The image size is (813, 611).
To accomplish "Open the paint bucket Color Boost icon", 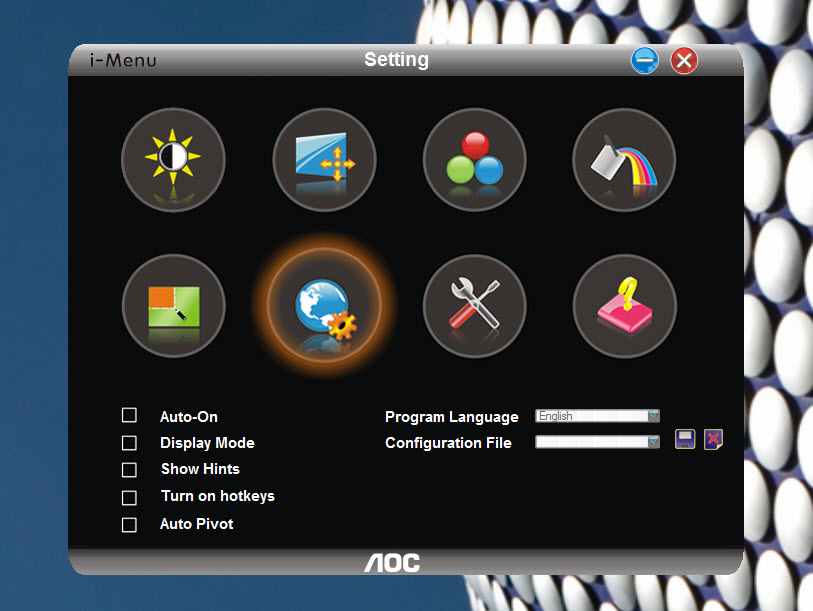I will (x=624, y=160).
